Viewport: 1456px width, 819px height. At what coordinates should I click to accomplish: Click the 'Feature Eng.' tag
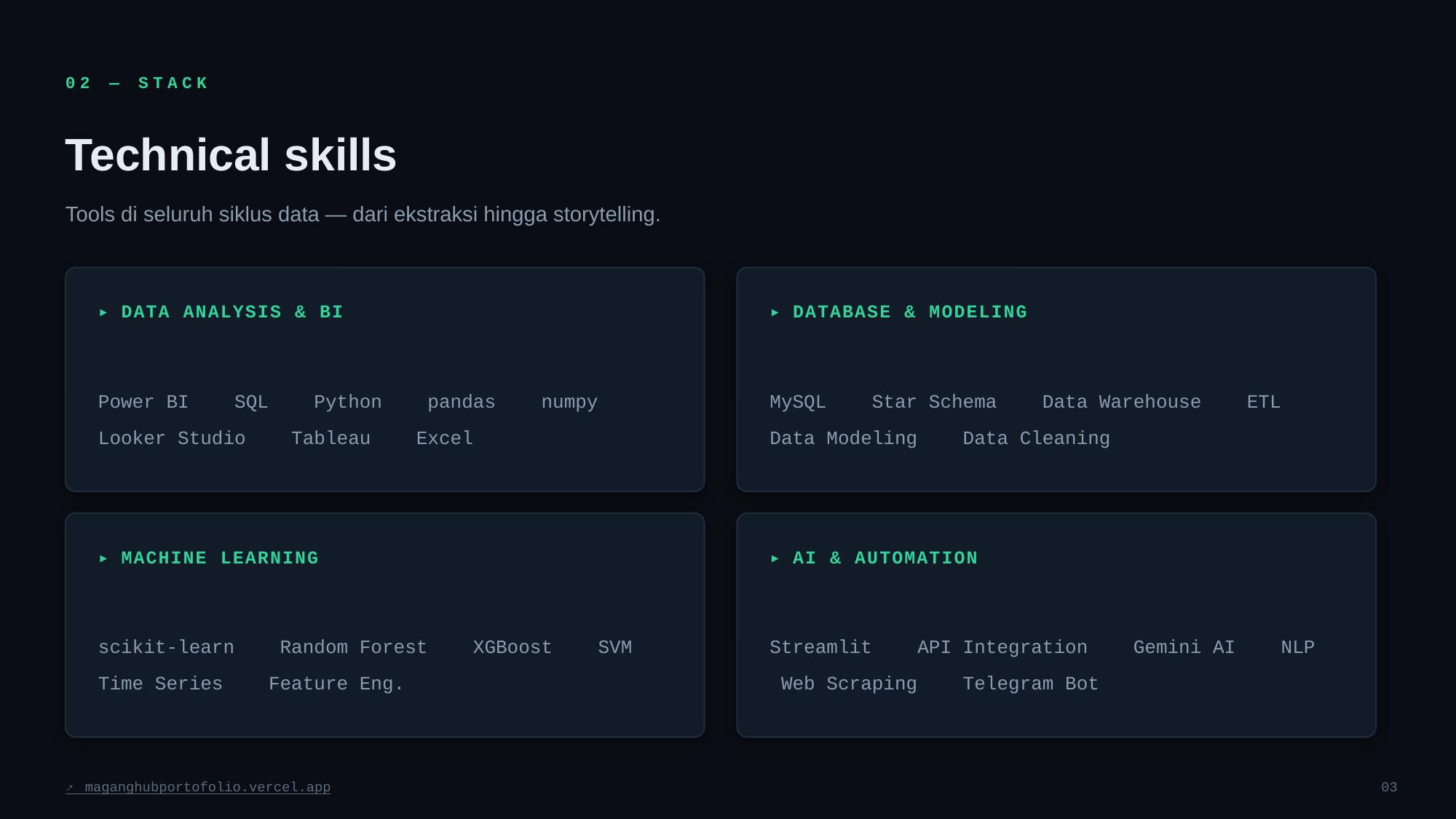pos(336,684)
